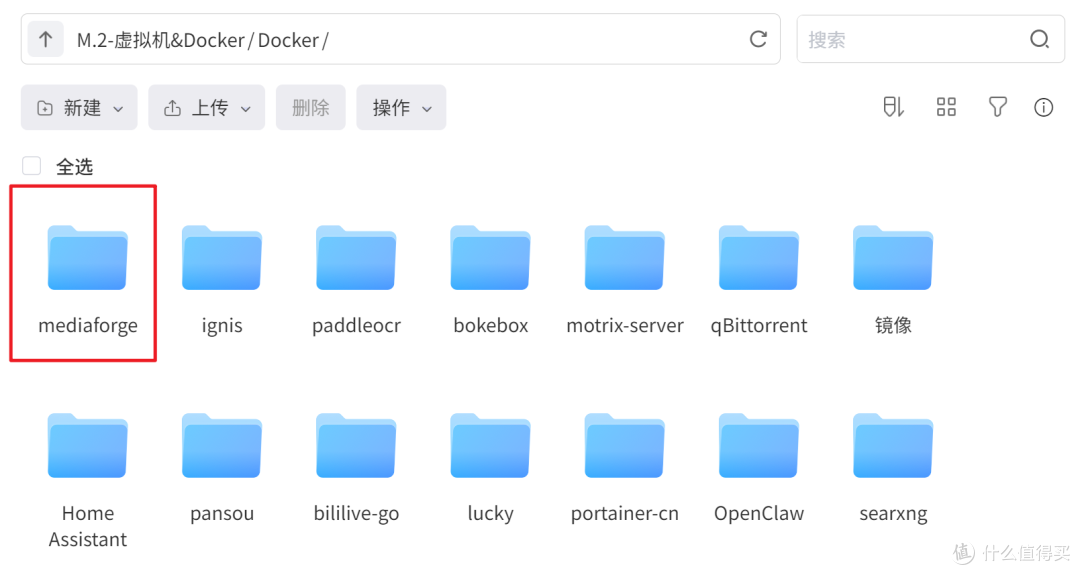This screenshot has width=1080, height=575.
Task: Select the portainer-cn folder icon
Action: (x=625, y=446)
